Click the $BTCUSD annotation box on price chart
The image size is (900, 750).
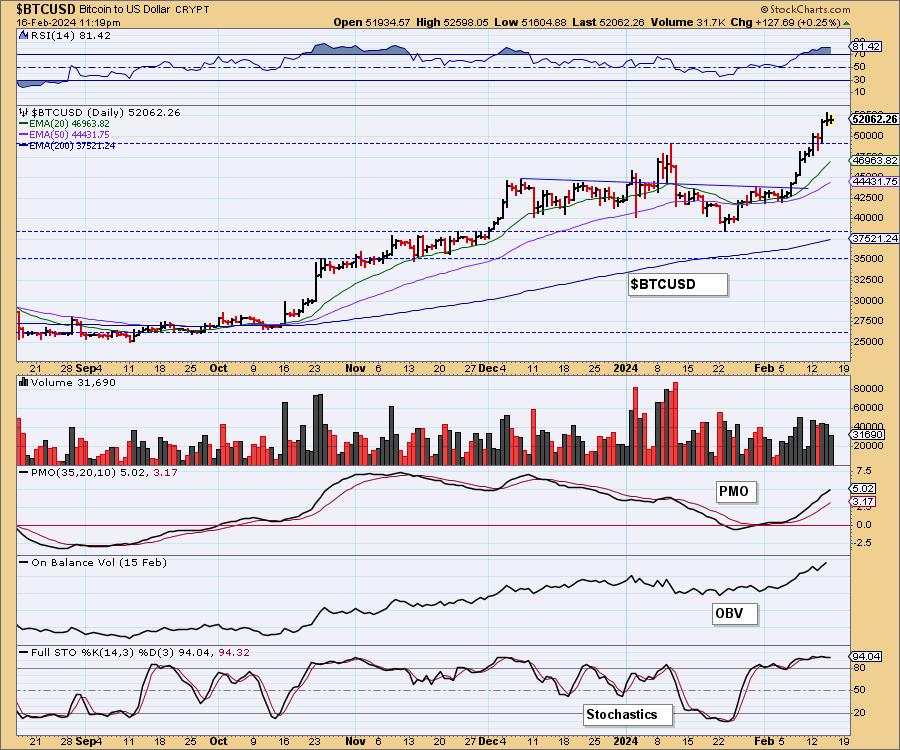tap(677, 284)
